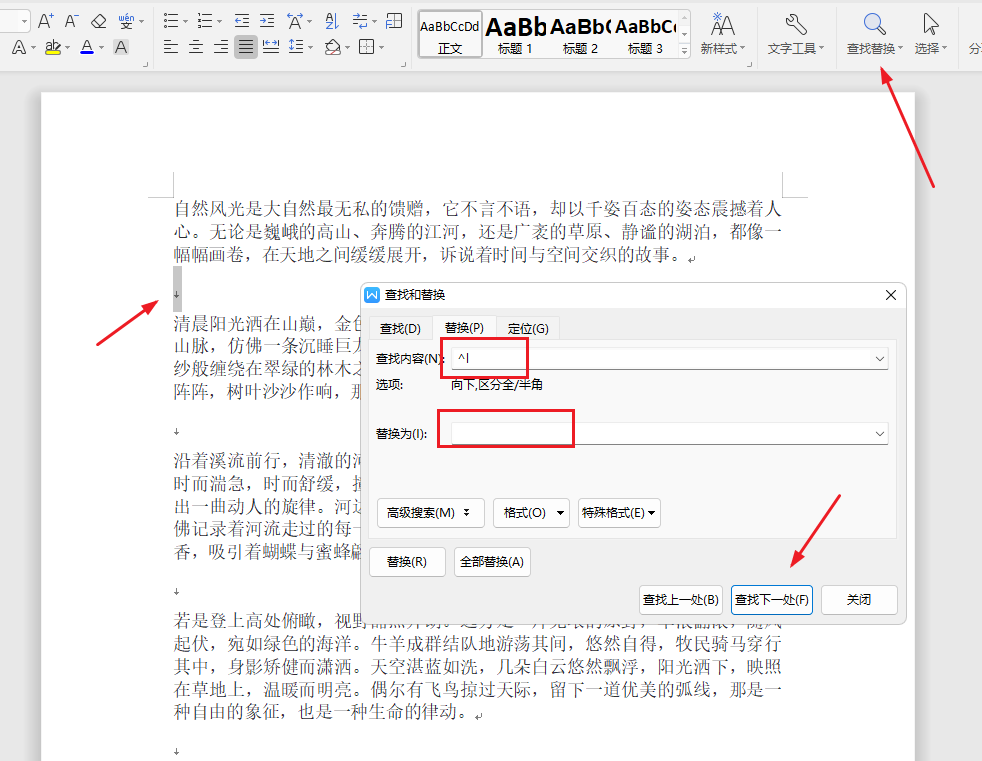Toggle the decrease indent control

[x=242, y=20]
